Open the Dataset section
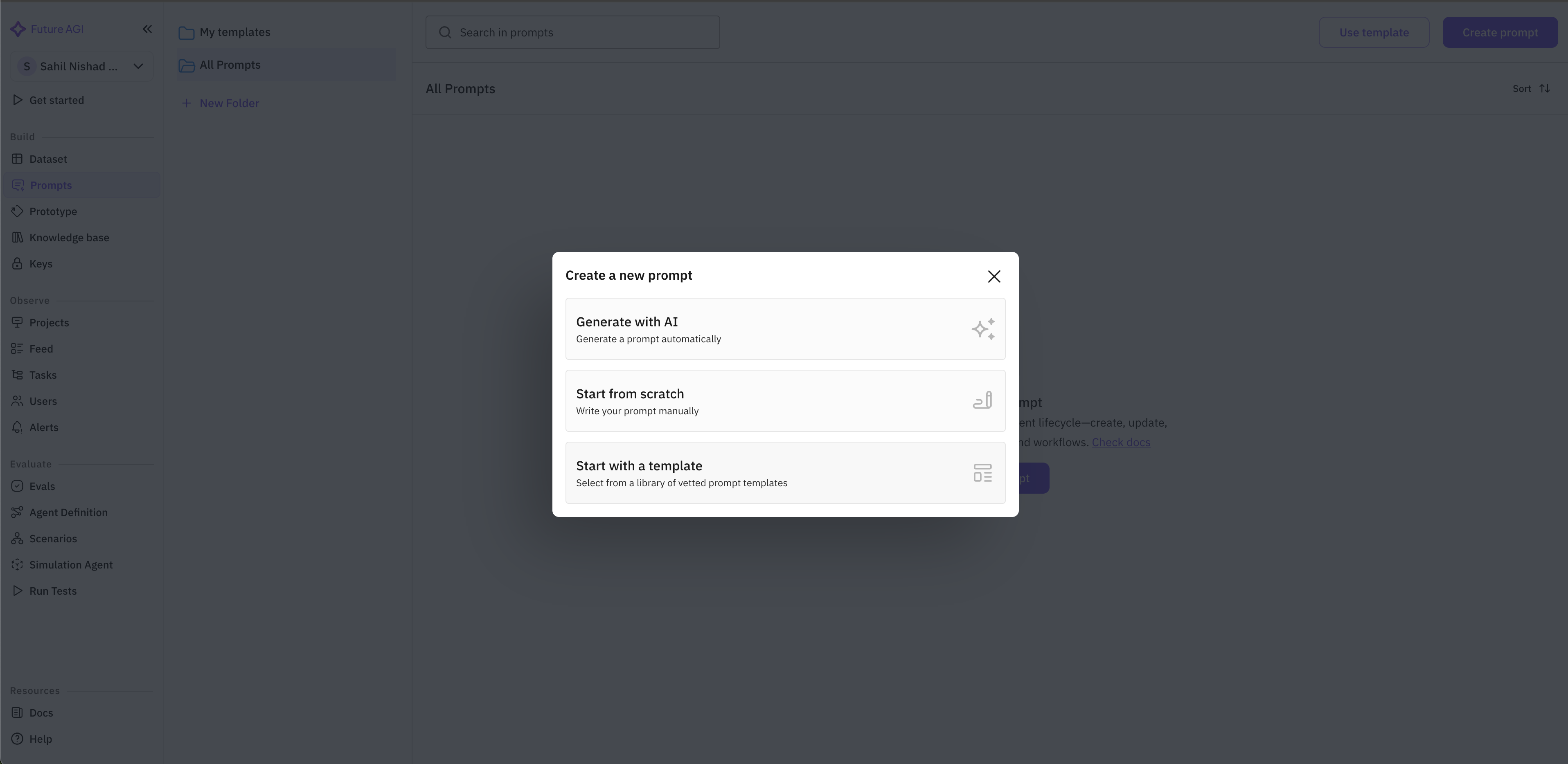 pyautogui.click(x=47, y=159)
